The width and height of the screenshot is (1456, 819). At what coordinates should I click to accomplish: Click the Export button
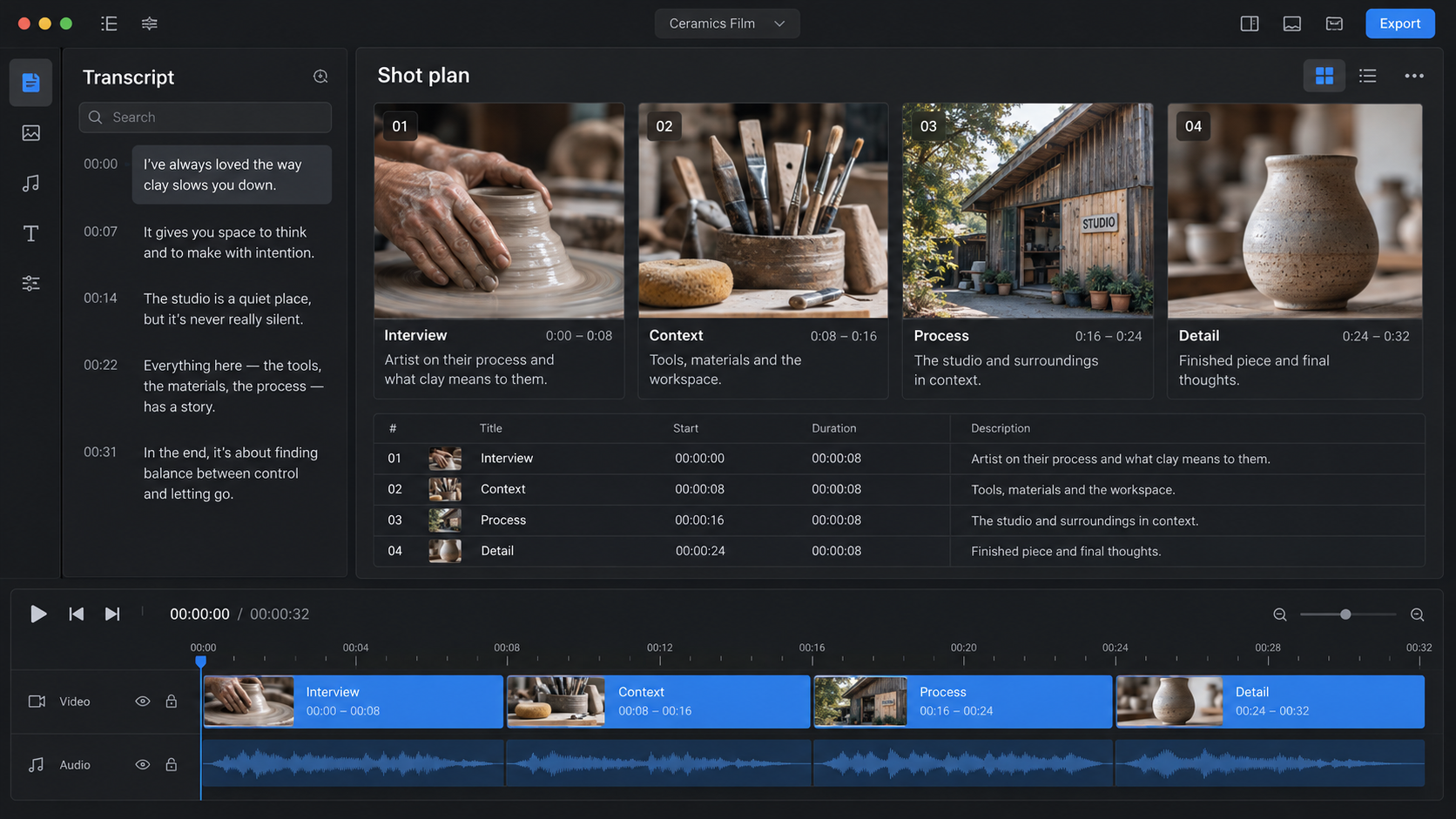[x=1400, y=23]
